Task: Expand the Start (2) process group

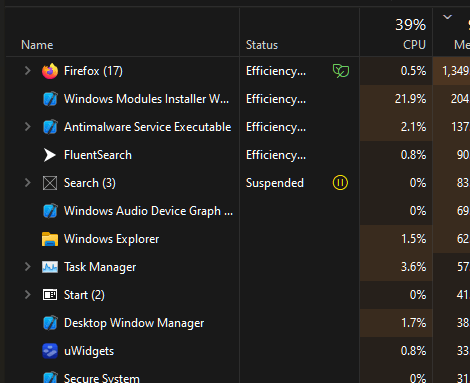Action: point(27,295)
